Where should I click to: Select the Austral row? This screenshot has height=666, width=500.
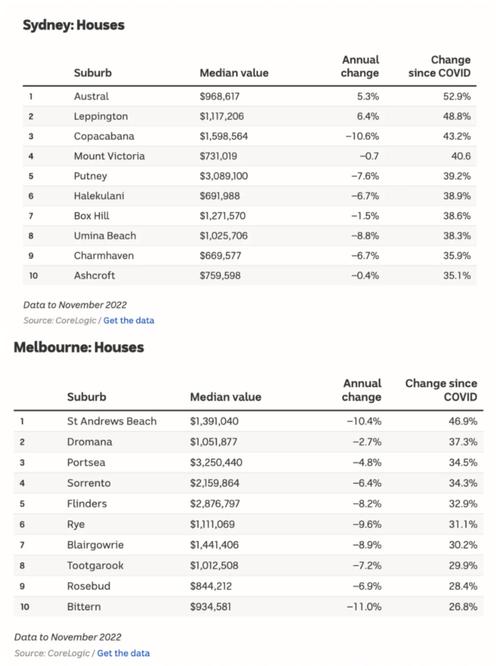(249, 96)
